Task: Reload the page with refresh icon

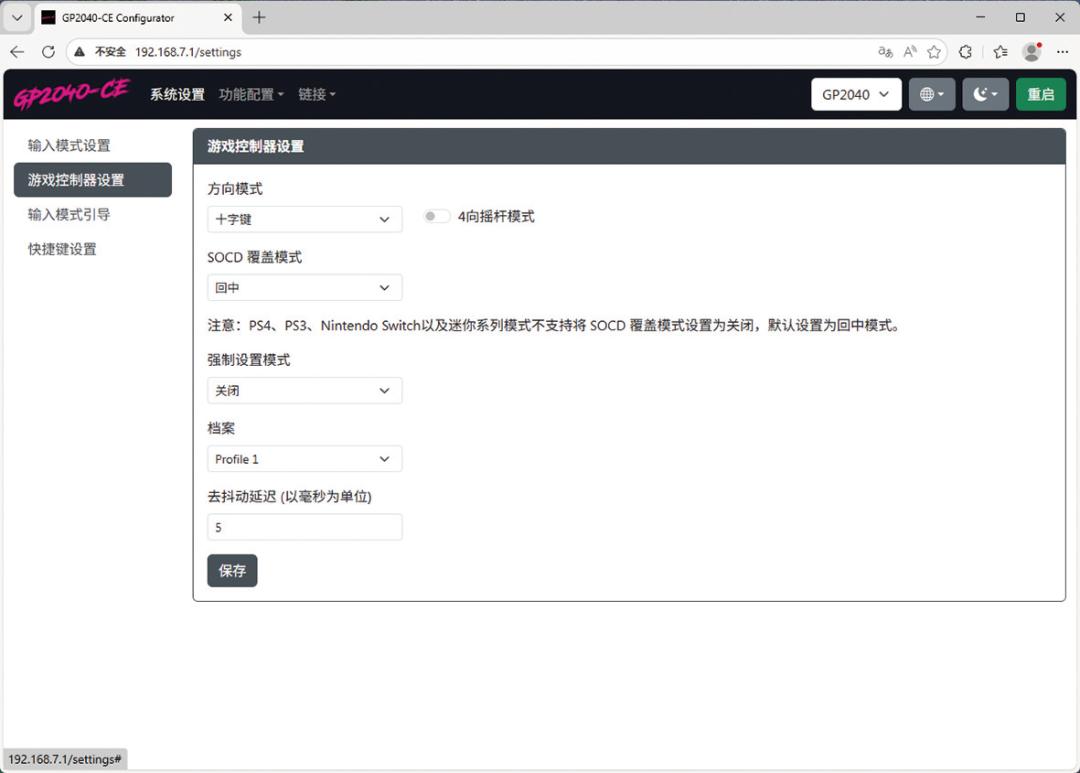Action: [x=48, y=52]
